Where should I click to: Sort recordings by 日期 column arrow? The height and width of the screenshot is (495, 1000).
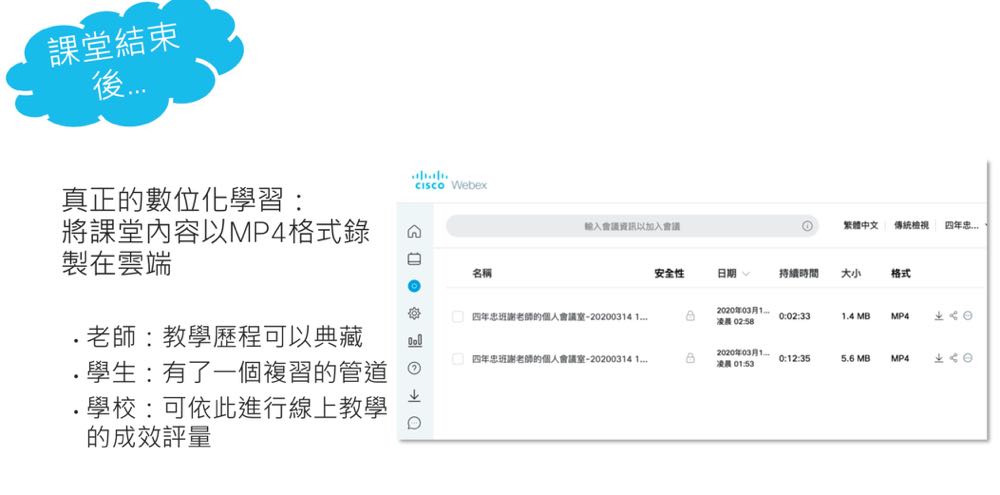(x=746, y=274)
